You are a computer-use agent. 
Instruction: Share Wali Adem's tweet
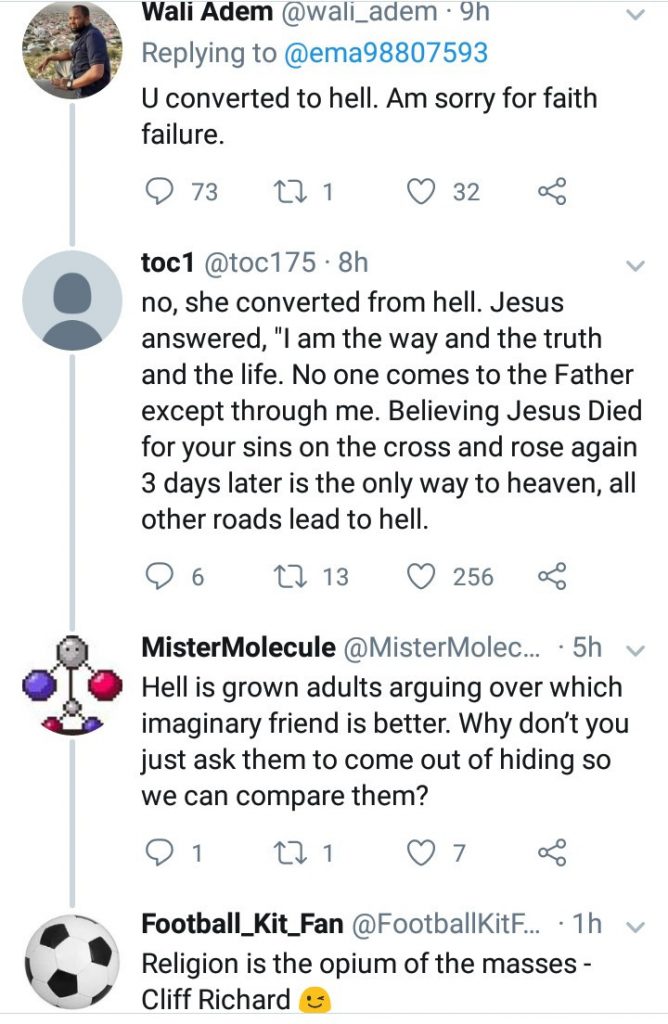[552, 192]
